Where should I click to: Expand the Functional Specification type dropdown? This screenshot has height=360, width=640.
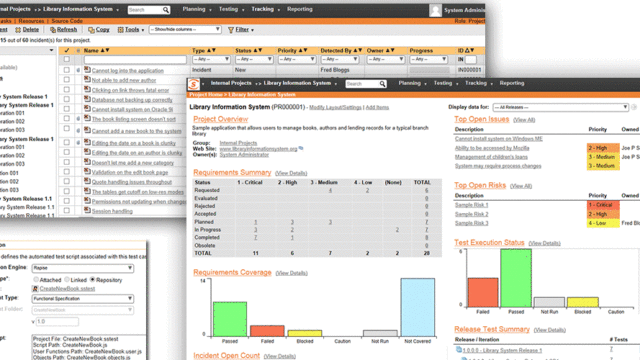[82, 299]
